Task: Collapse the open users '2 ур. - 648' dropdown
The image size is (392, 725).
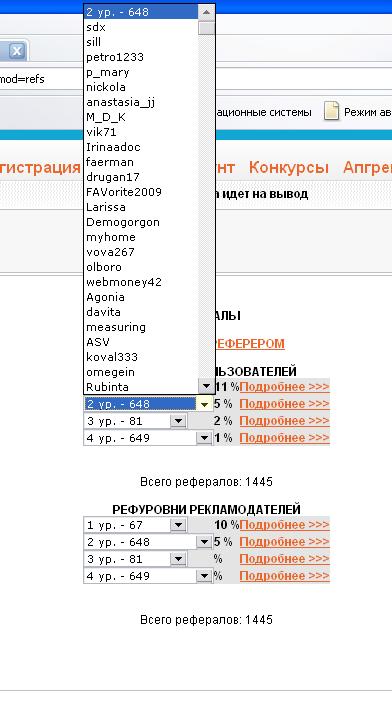Action: pyautogui.click(x=204, y=404)
